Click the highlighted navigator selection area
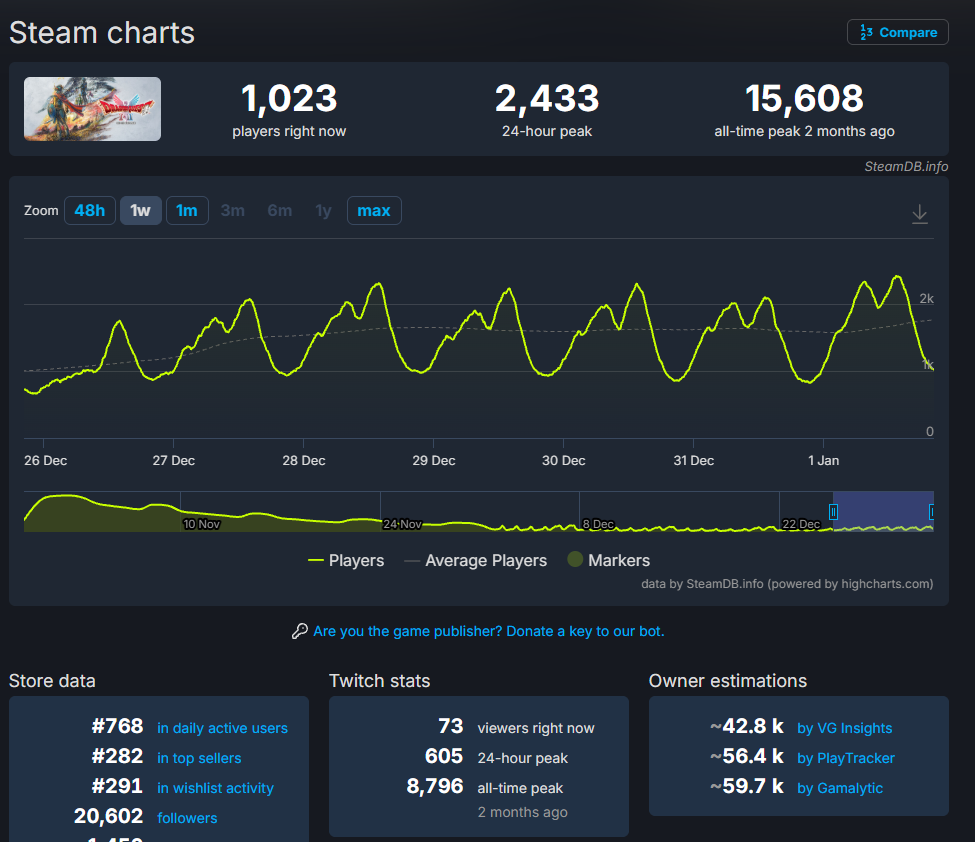The image size is (975, 842). click(883, 511)
